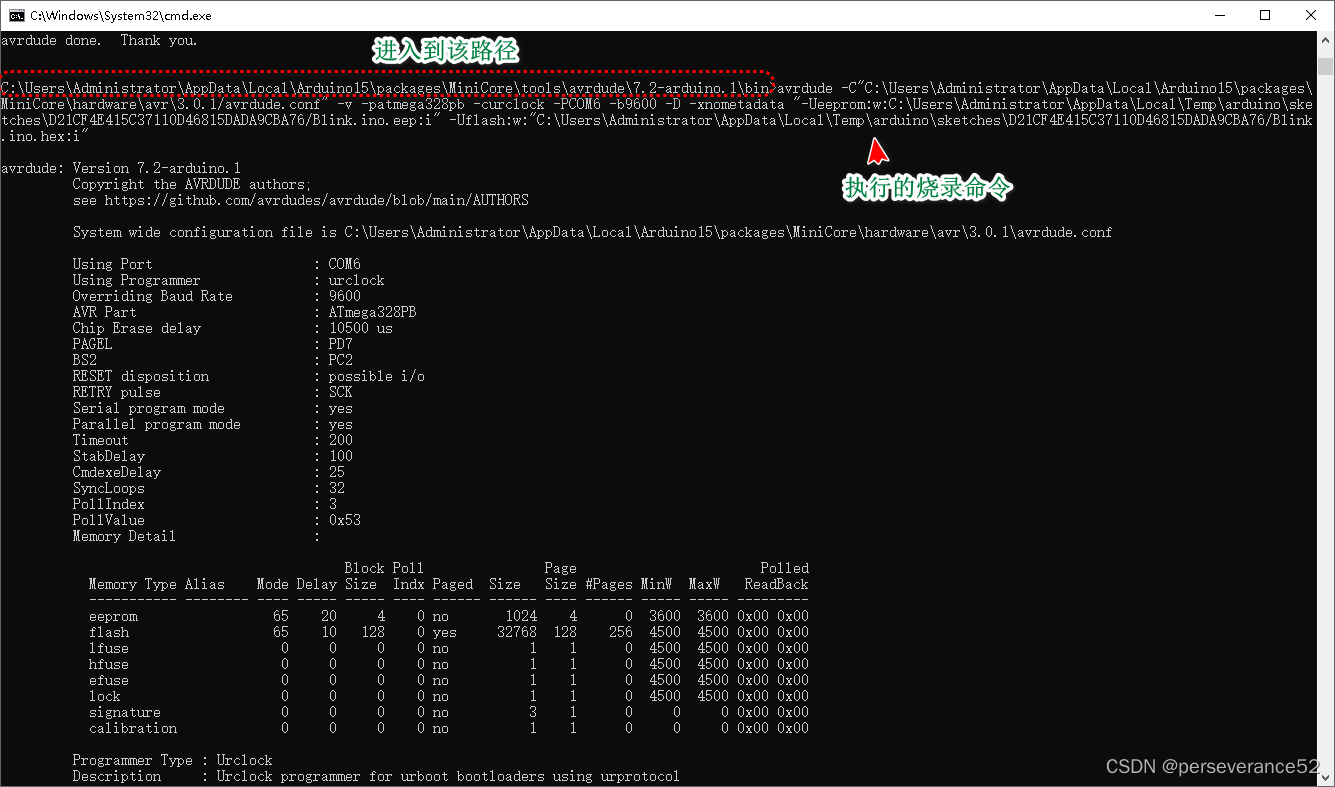Click the 'Memory Detail' label

(x=124, y=536)
